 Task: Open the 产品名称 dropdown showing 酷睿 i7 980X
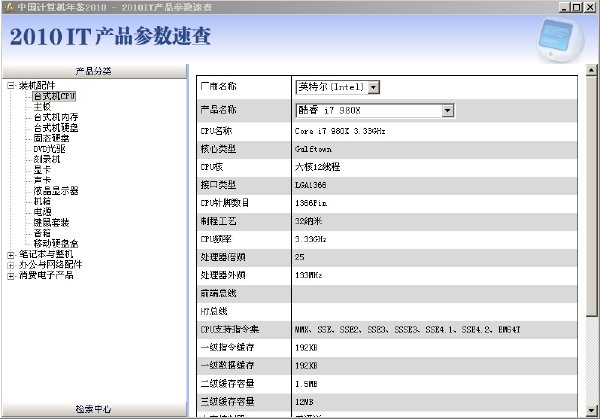[447, 111]
